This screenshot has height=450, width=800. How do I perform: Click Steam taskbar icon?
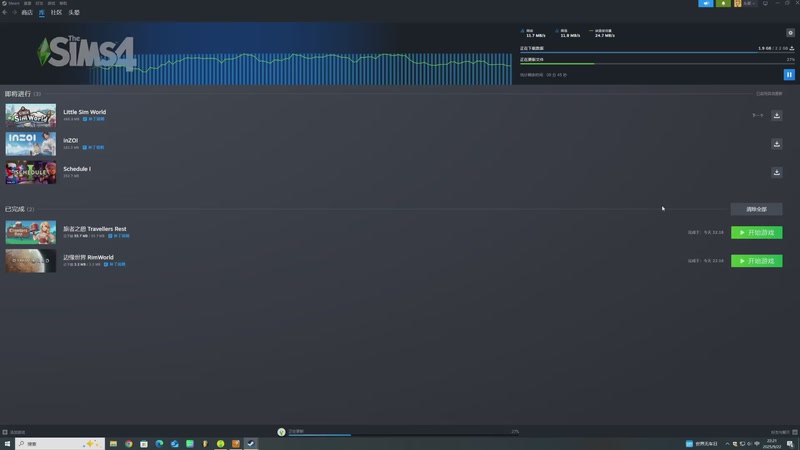(x=251, y=444)
